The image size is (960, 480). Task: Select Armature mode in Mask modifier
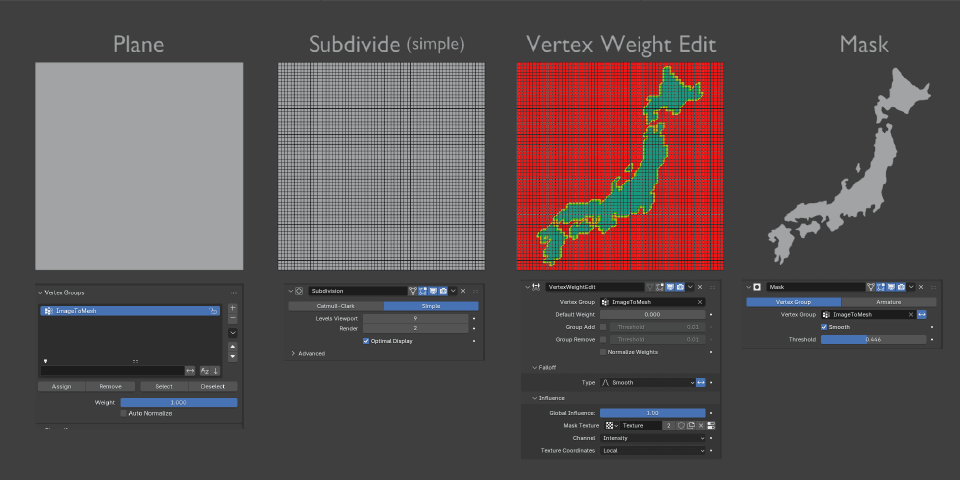coord(888,301)
